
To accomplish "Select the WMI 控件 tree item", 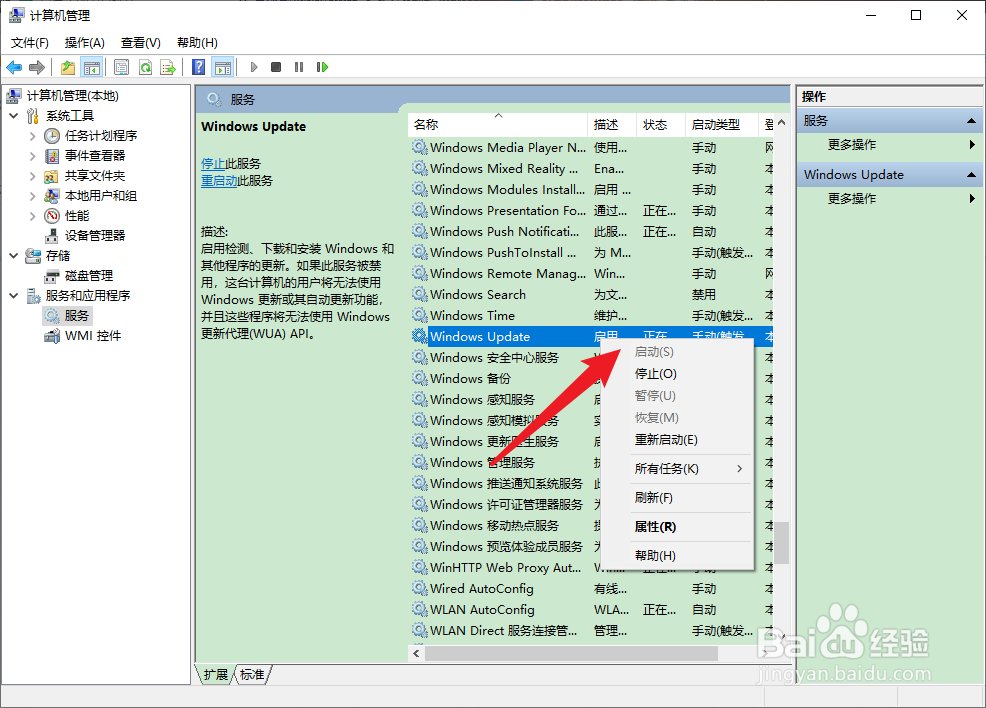I will pyautogui.click(x=93, y=336).
